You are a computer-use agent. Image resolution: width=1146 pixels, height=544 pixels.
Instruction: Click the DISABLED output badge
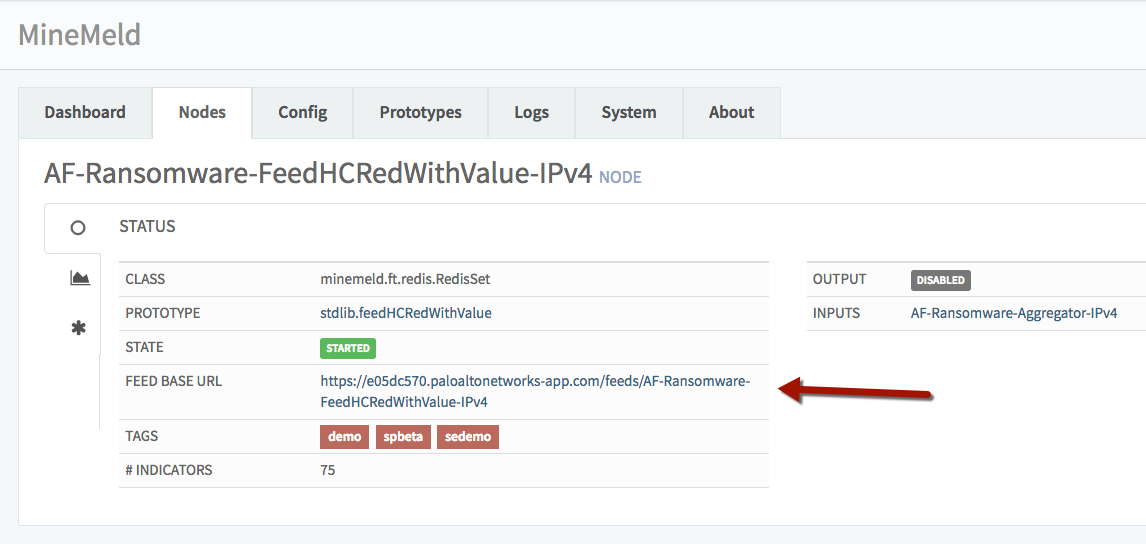pyautogui.click(x=940, y=280)
